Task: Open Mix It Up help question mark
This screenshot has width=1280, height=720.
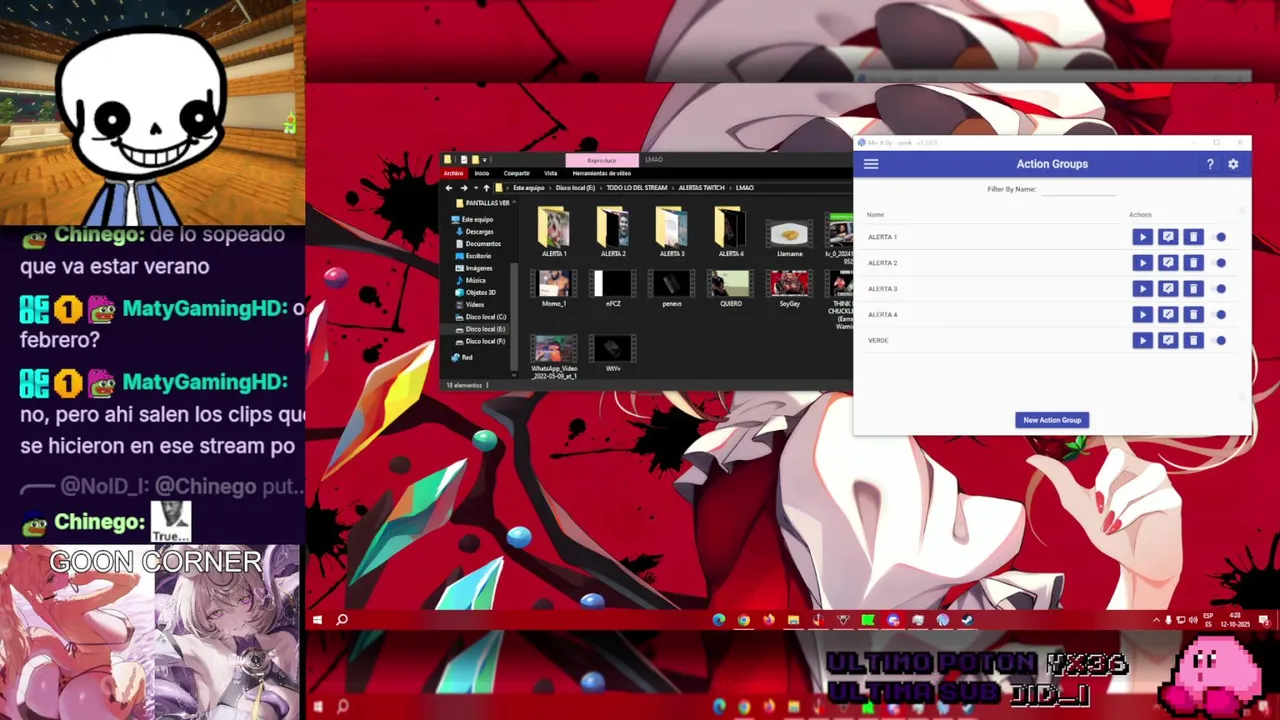Action: [1210, 164]
